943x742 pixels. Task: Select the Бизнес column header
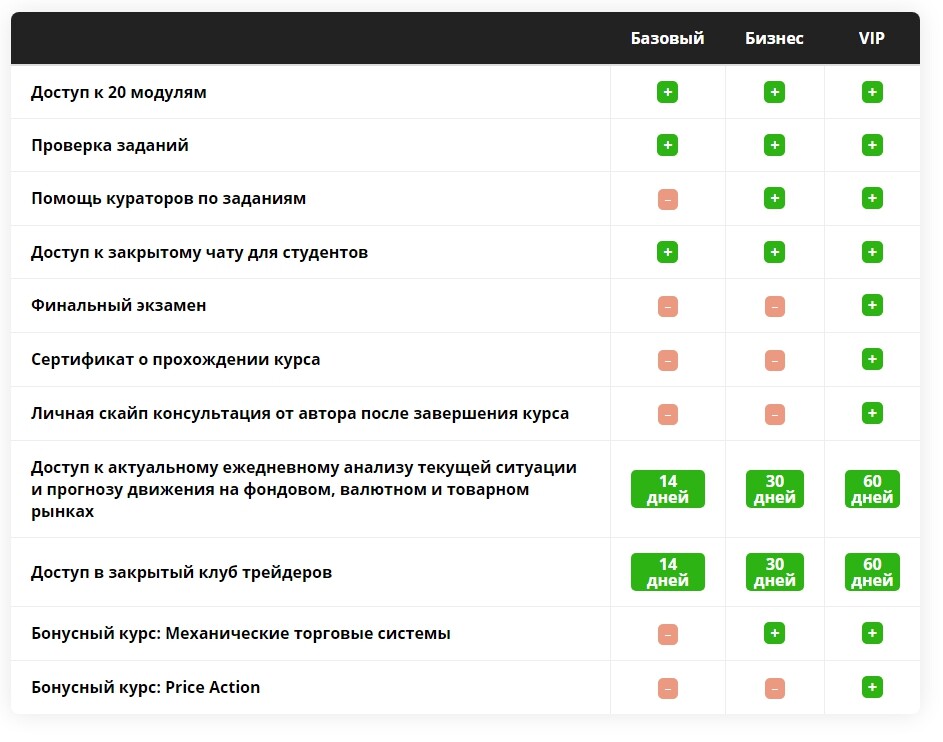(x=774, y=38)
